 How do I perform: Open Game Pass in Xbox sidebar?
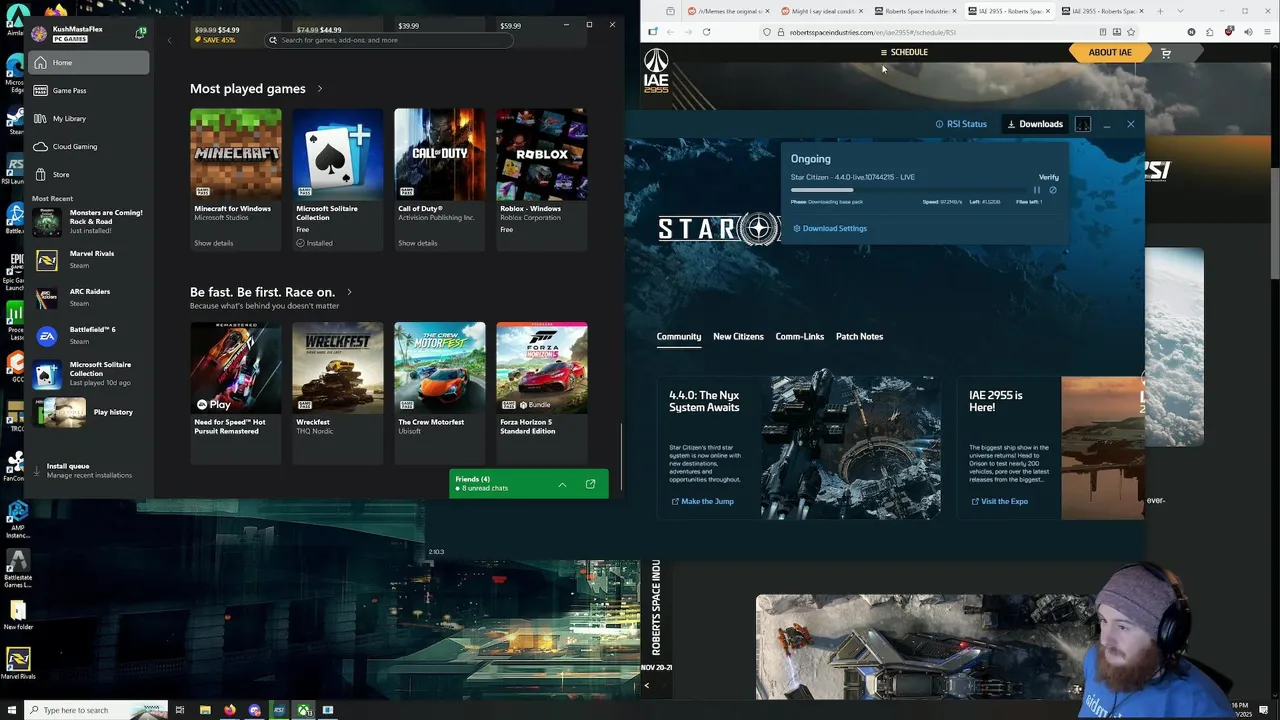89,91
